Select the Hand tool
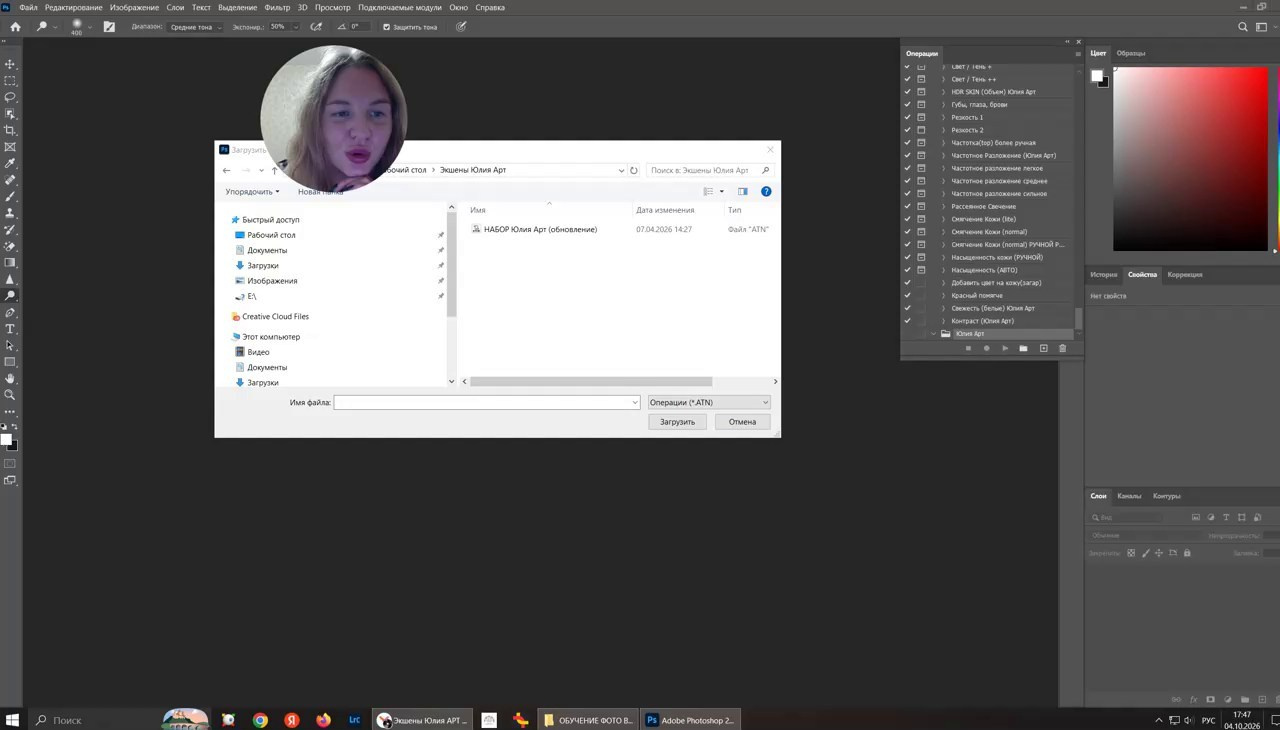 [x=10, y=379]
